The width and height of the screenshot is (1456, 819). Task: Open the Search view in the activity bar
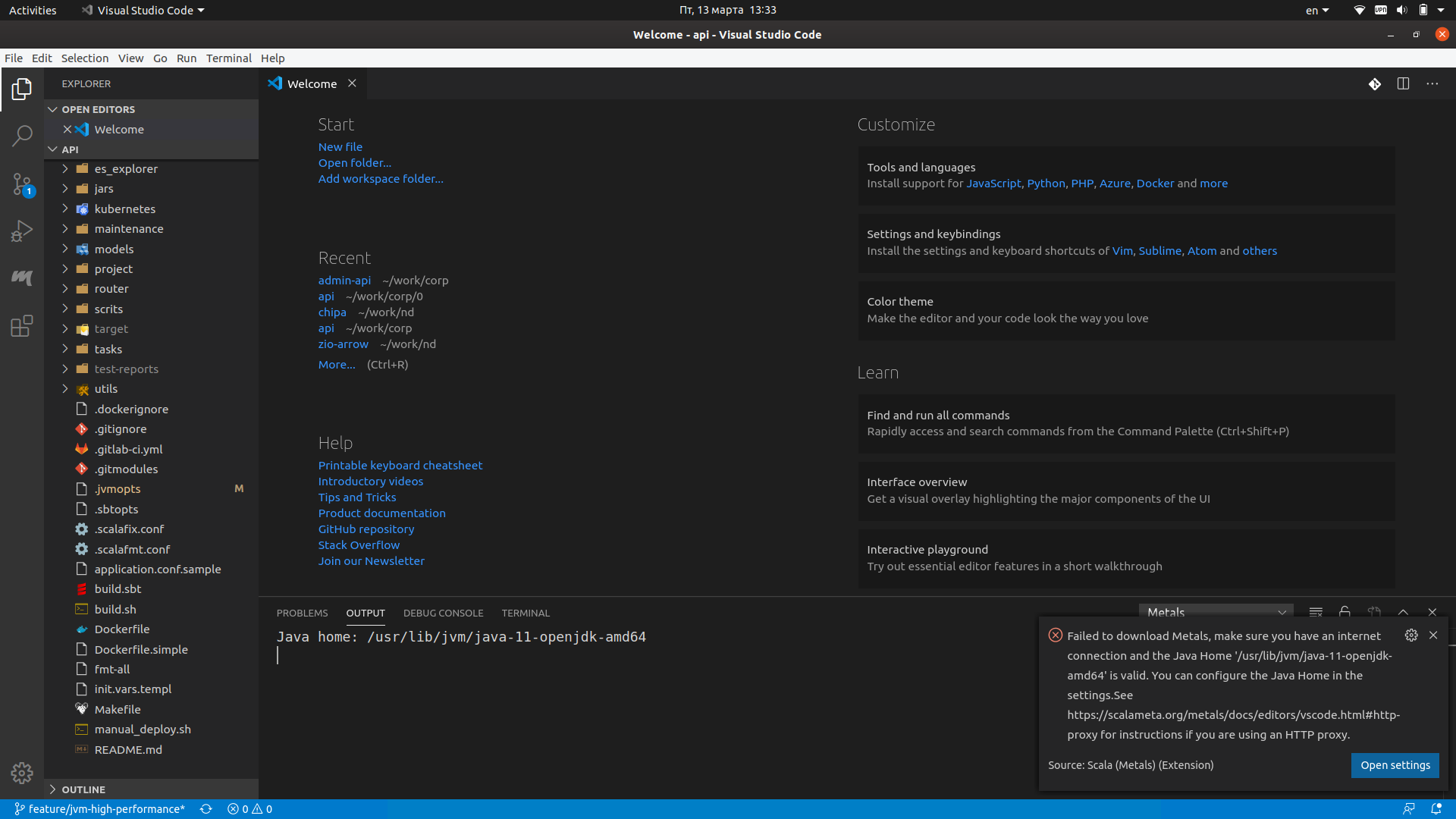coord(22,136)
